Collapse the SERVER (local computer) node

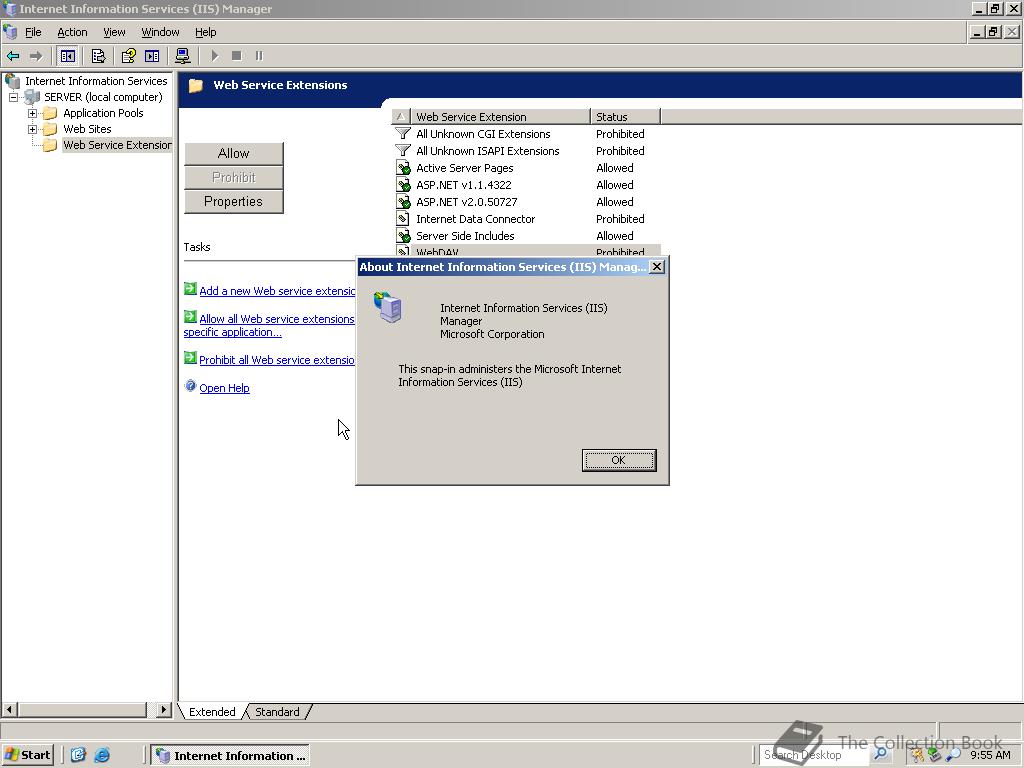coord(13,97)
